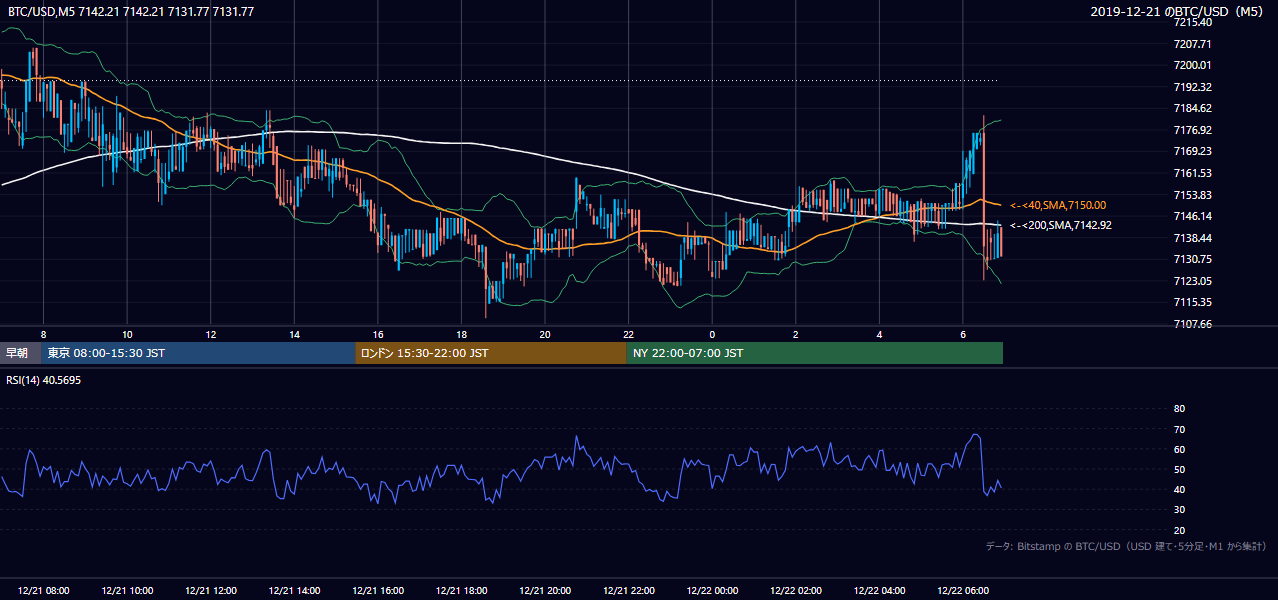Click the 12/22 04:00 date axis label
The height and width of the screenshot is (600, 1278).
(x=879, y=591)
